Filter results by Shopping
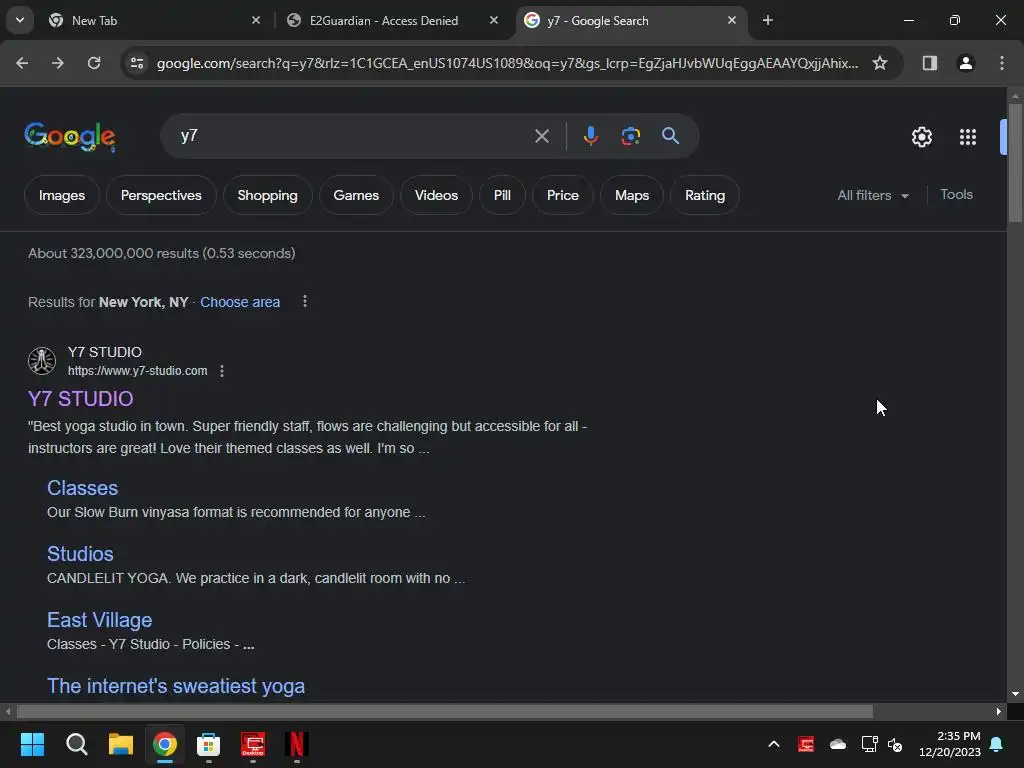Viewport: 1024px width, 768px height. click(x=268, y=195)
